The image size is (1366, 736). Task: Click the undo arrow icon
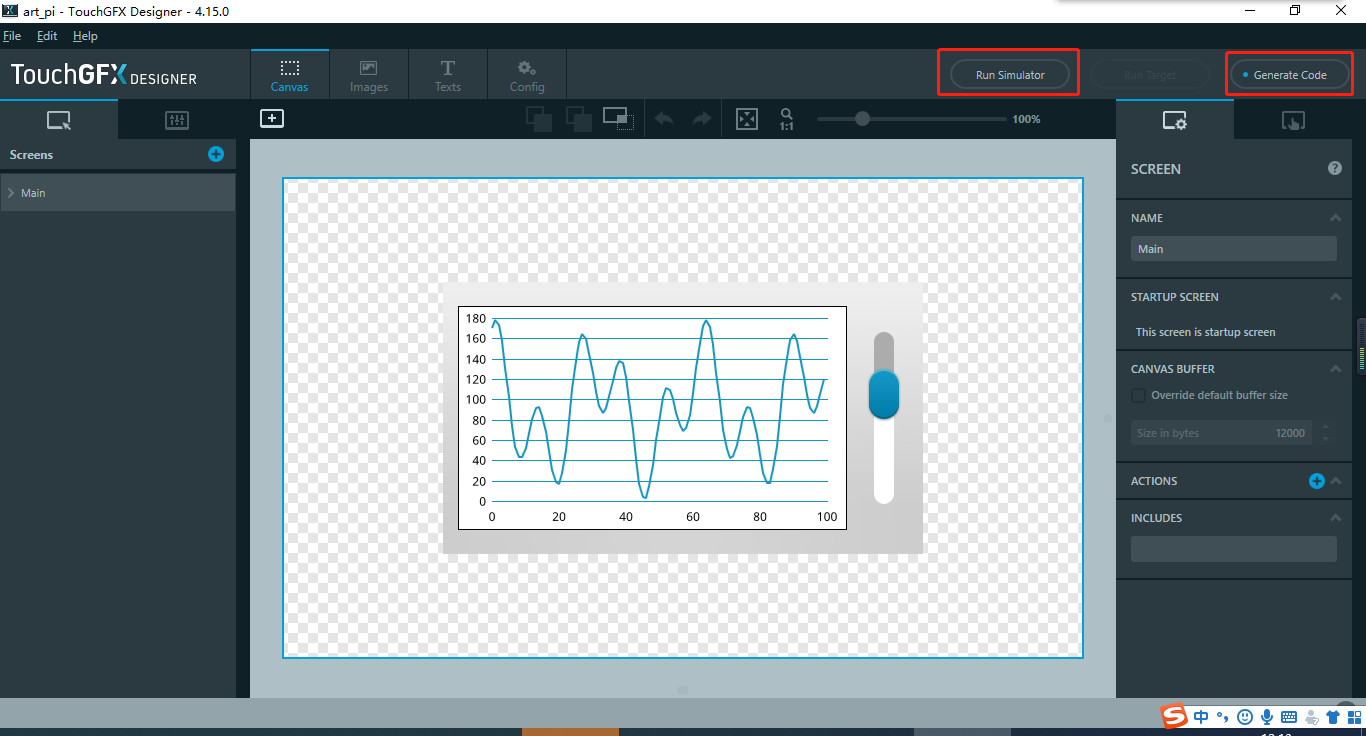[x=664, y=119]
